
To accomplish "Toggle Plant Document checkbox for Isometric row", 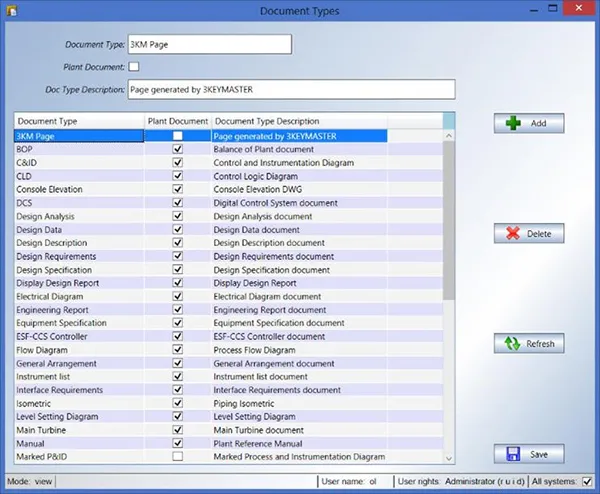I will pyautogui.click(x=178, y=403).
